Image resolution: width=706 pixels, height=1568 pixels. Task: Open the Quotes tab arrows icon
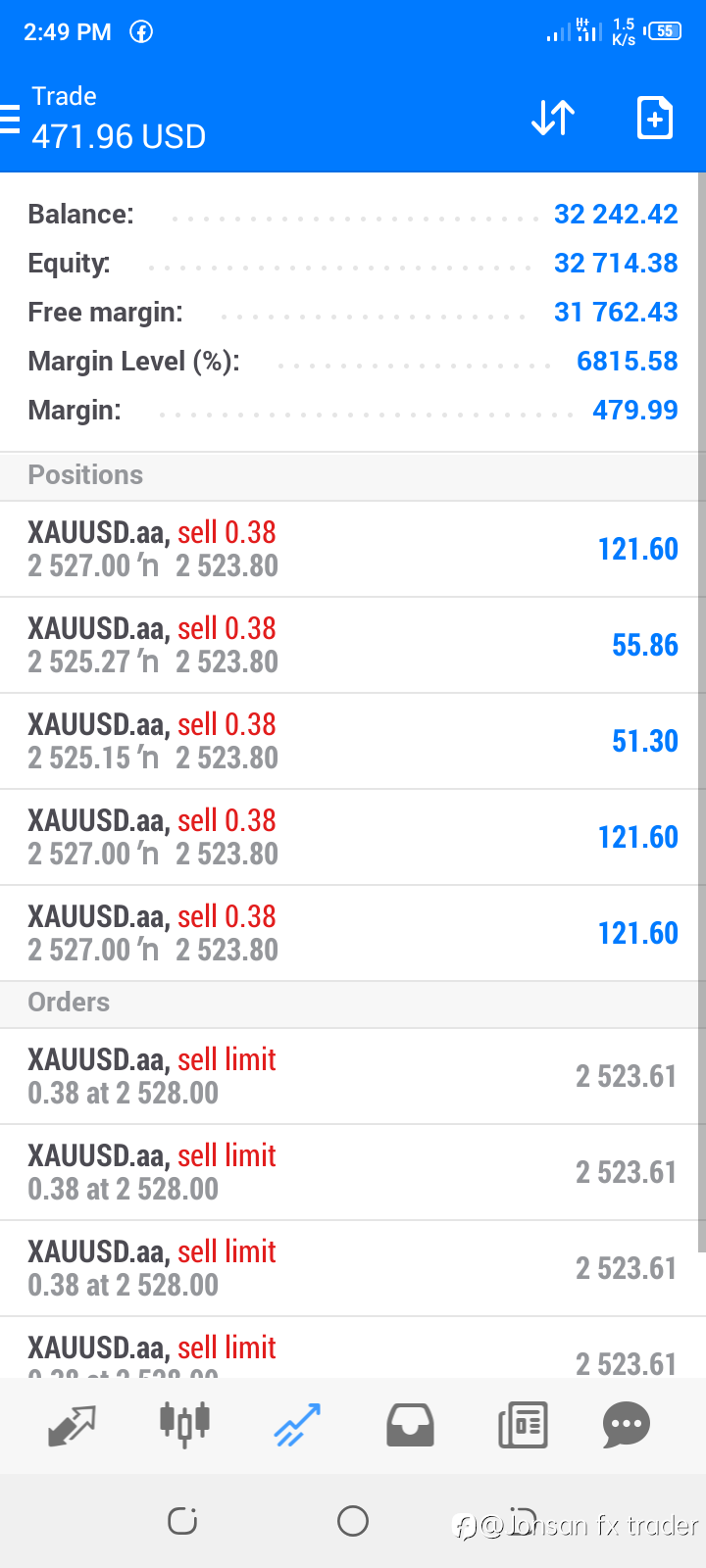pos(72,1425)
